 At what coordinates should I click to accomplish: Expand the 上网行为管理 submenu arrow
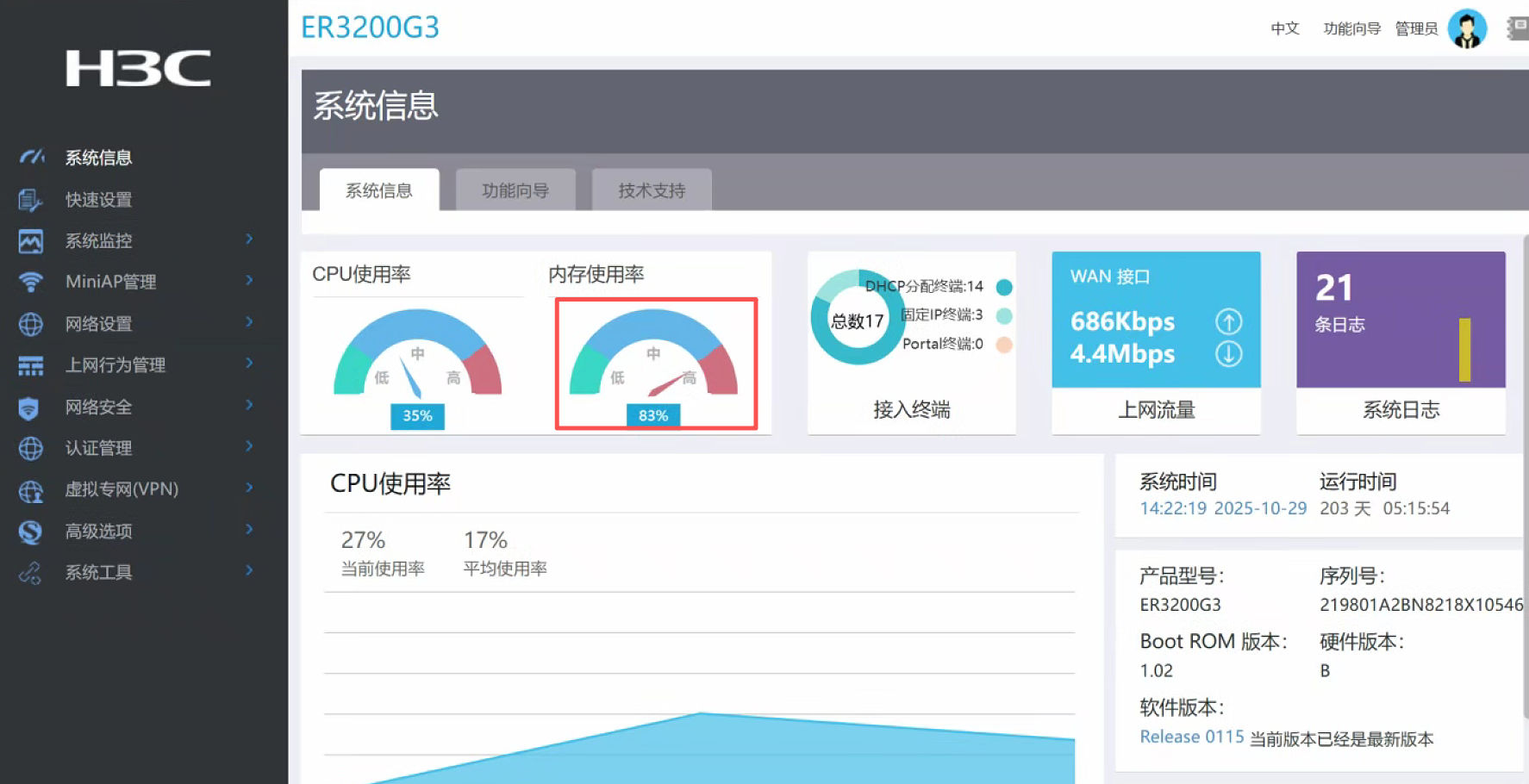click(x=249, y=364)
